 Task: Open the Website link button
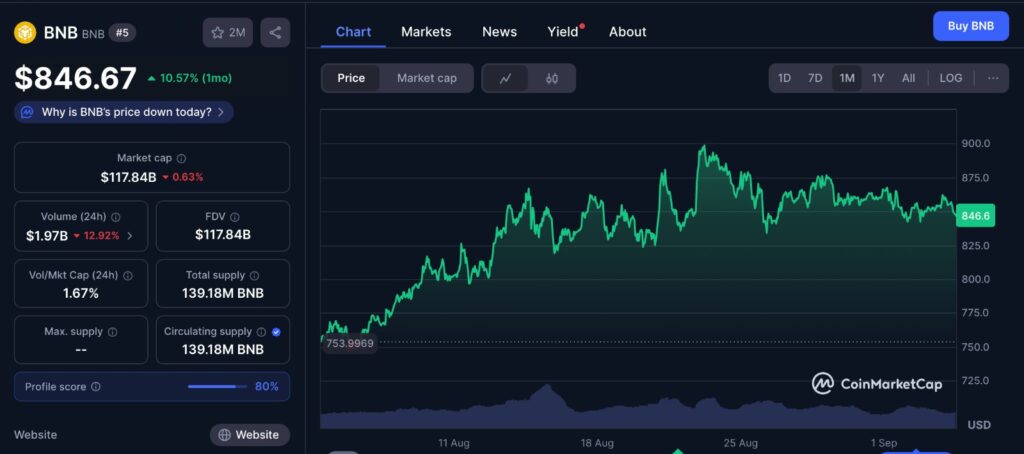[249, 435]
